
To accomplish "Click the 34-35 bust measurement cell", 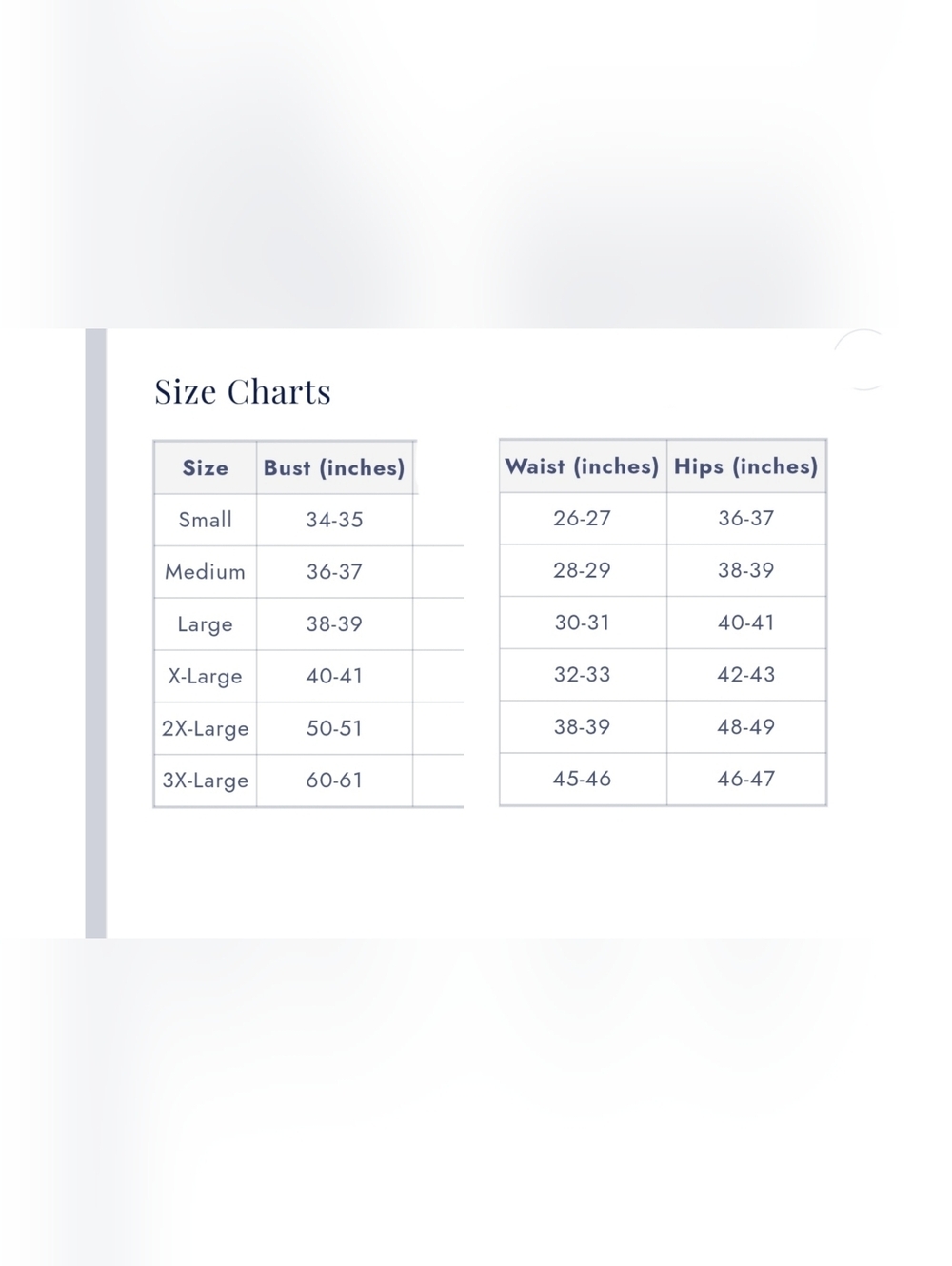I will pos(334,520).
